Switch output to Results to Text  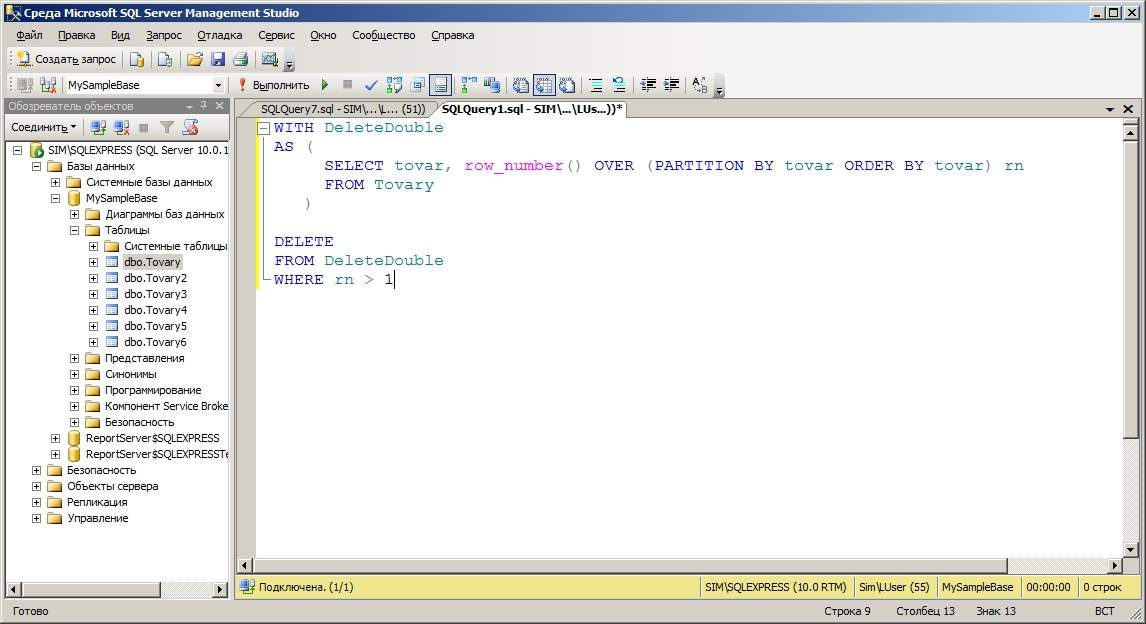(x=520, y=85)
